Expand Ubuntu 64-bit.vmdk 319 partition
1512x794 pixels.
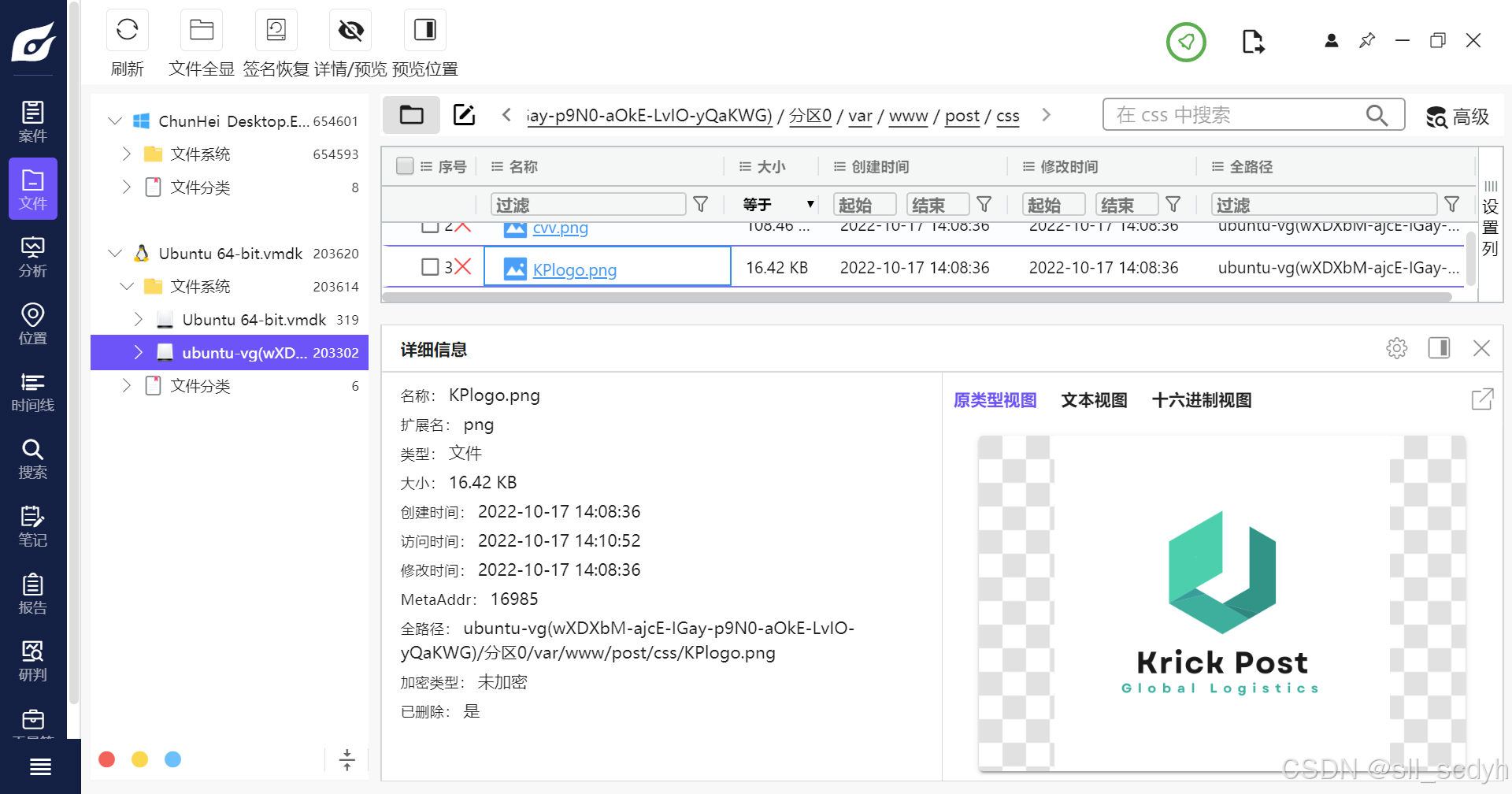click(x=139, y=319)
